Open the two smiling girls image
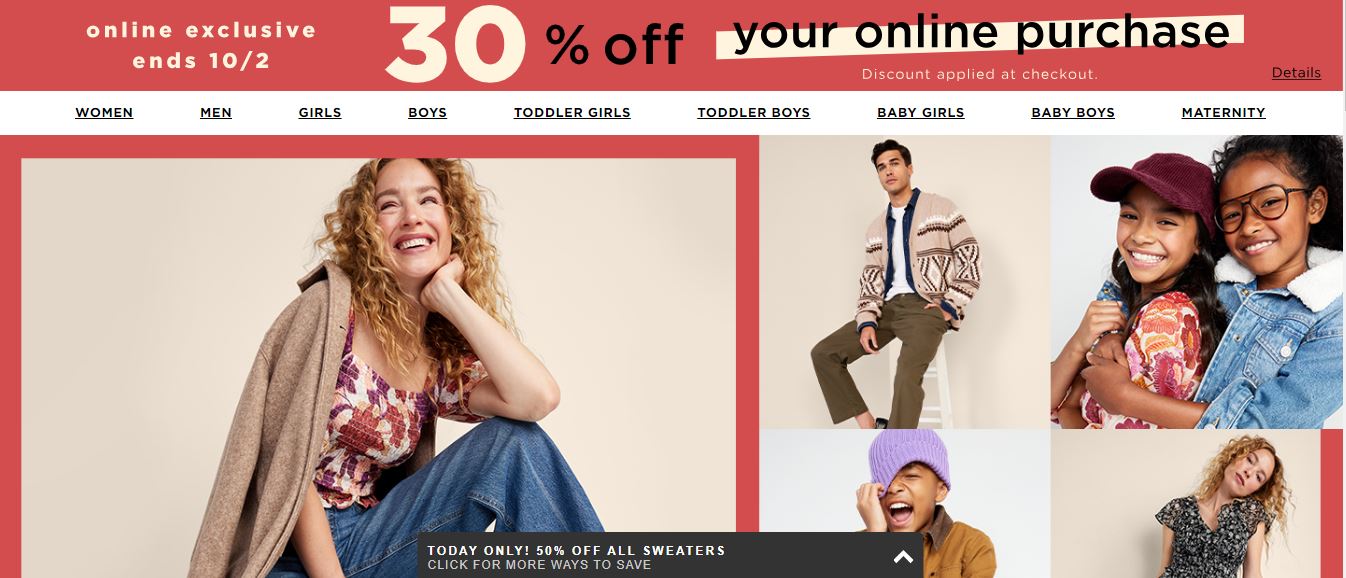Viewport: 1346px width, 578px height. pos(1197,282)
